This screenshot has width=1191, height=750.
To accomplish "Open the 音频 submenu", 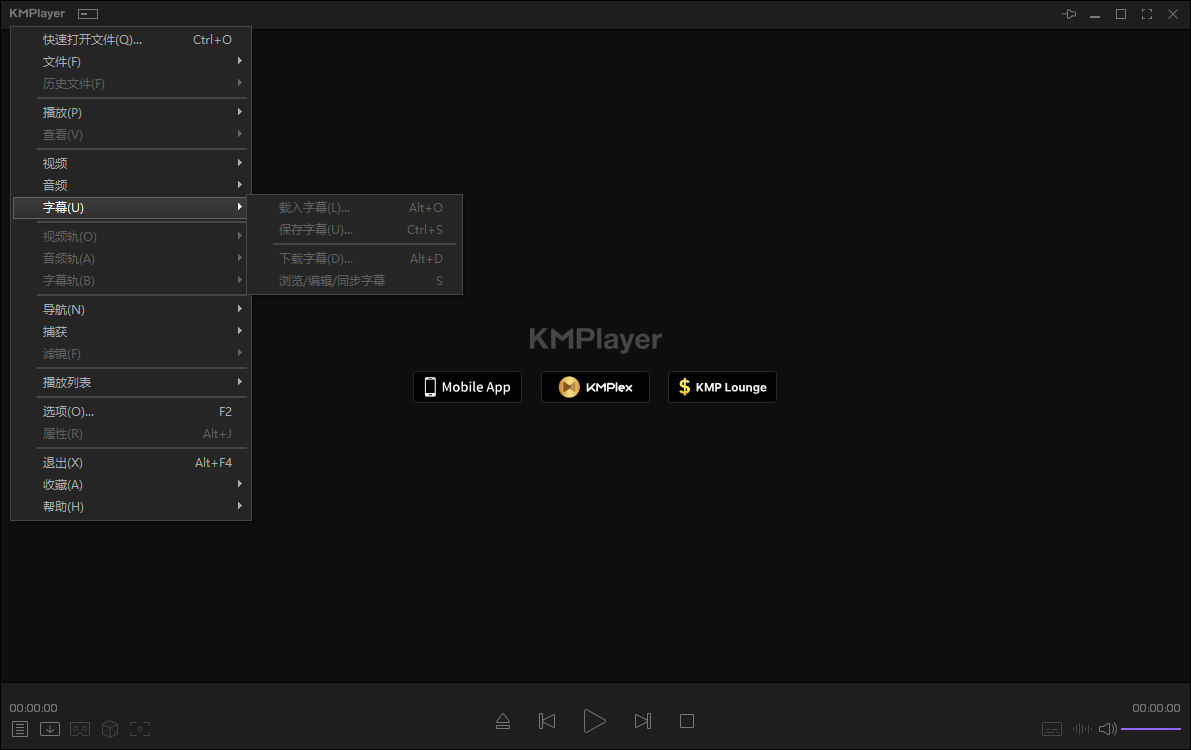I will point(131,185).
